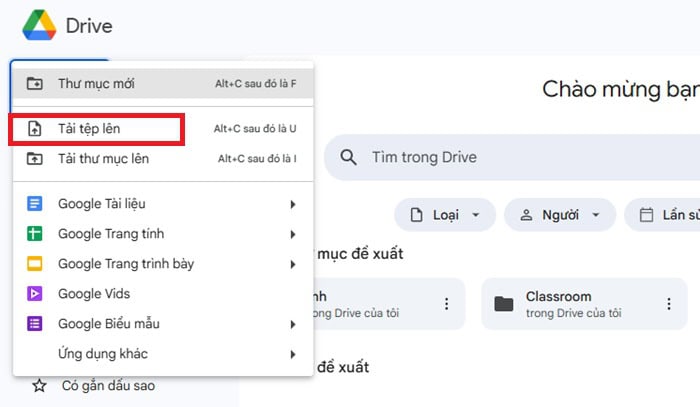Click the folder upload icon beside Tải thư mục lên
Image resolution: width=700 pixels, height=407 pixels.
coord(34,158)
